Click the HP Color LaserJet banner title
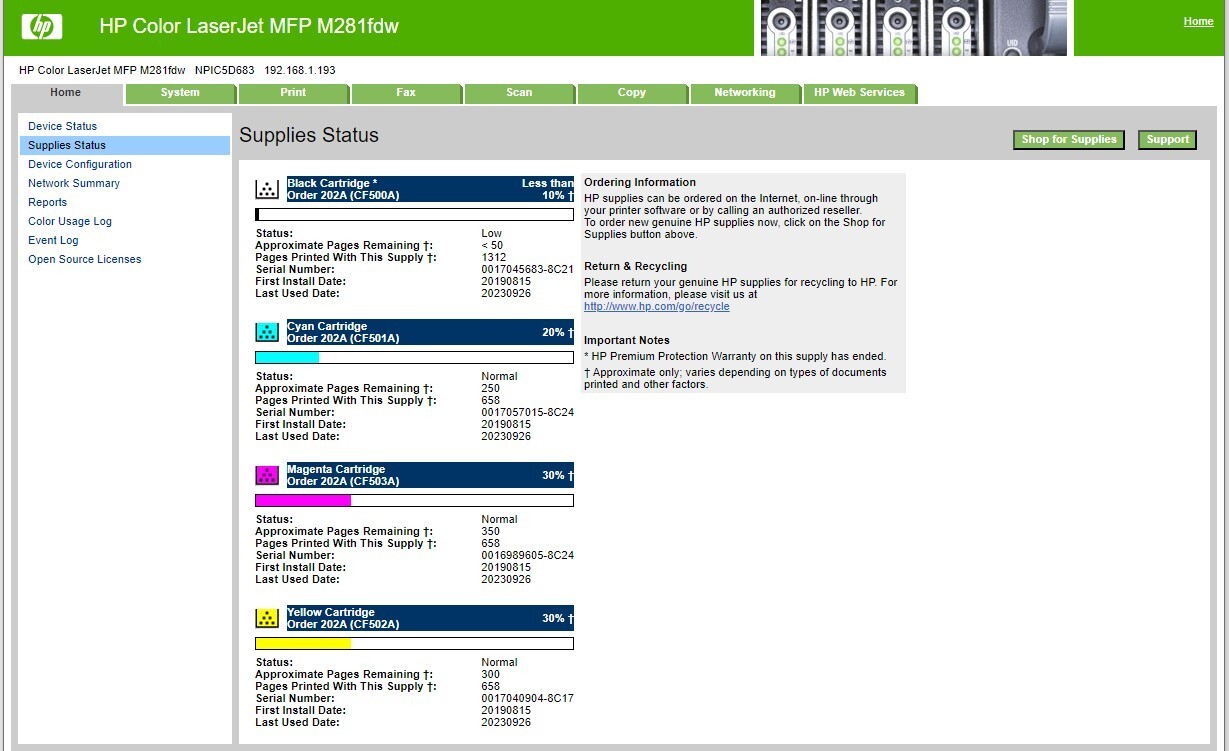The width and height of the screenshot is (1229, 751). pyautogui.click(x=249, y=27)
